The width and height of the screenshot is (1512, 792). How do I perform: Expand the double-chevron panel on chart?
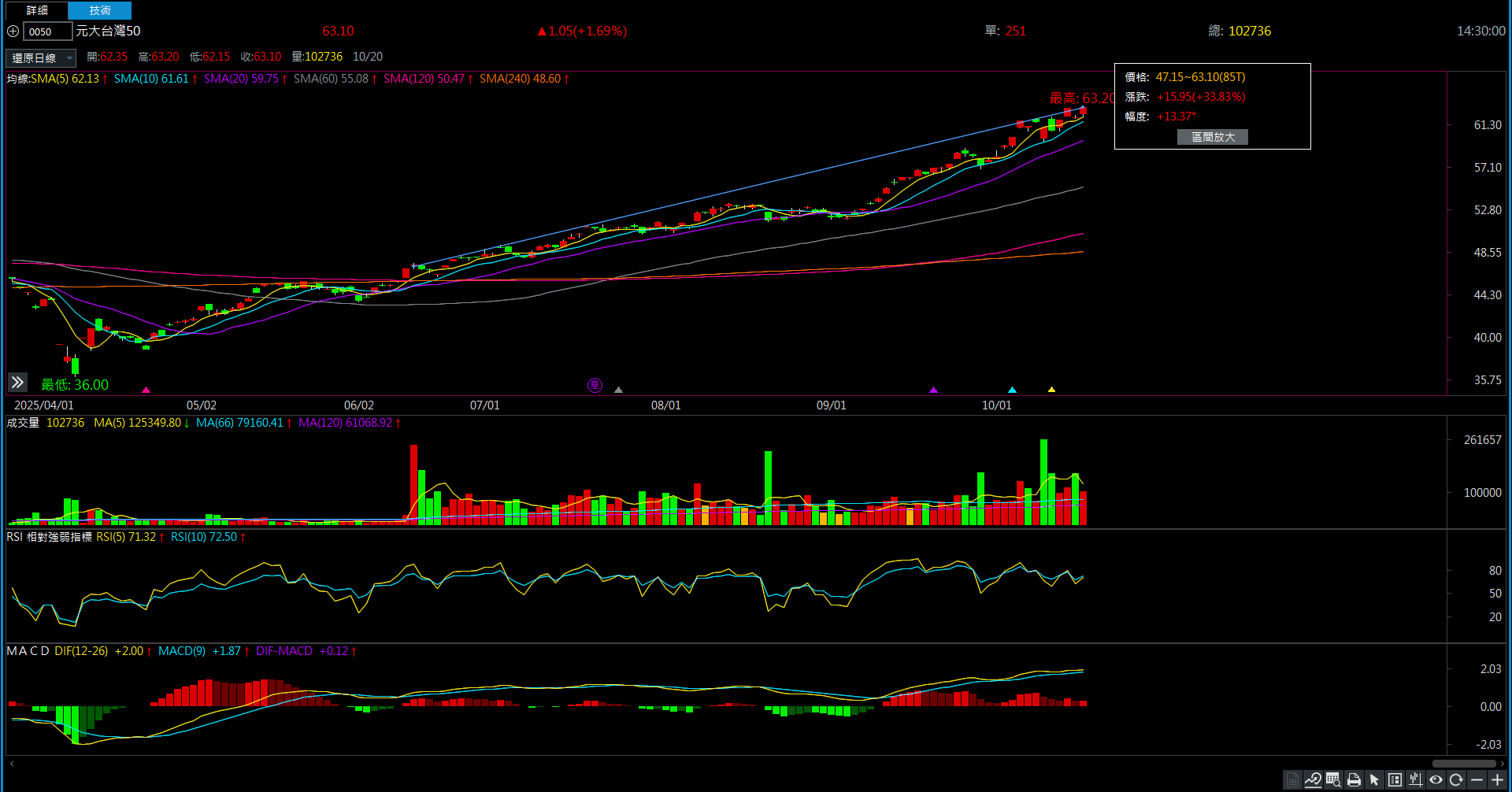(17, 383)
